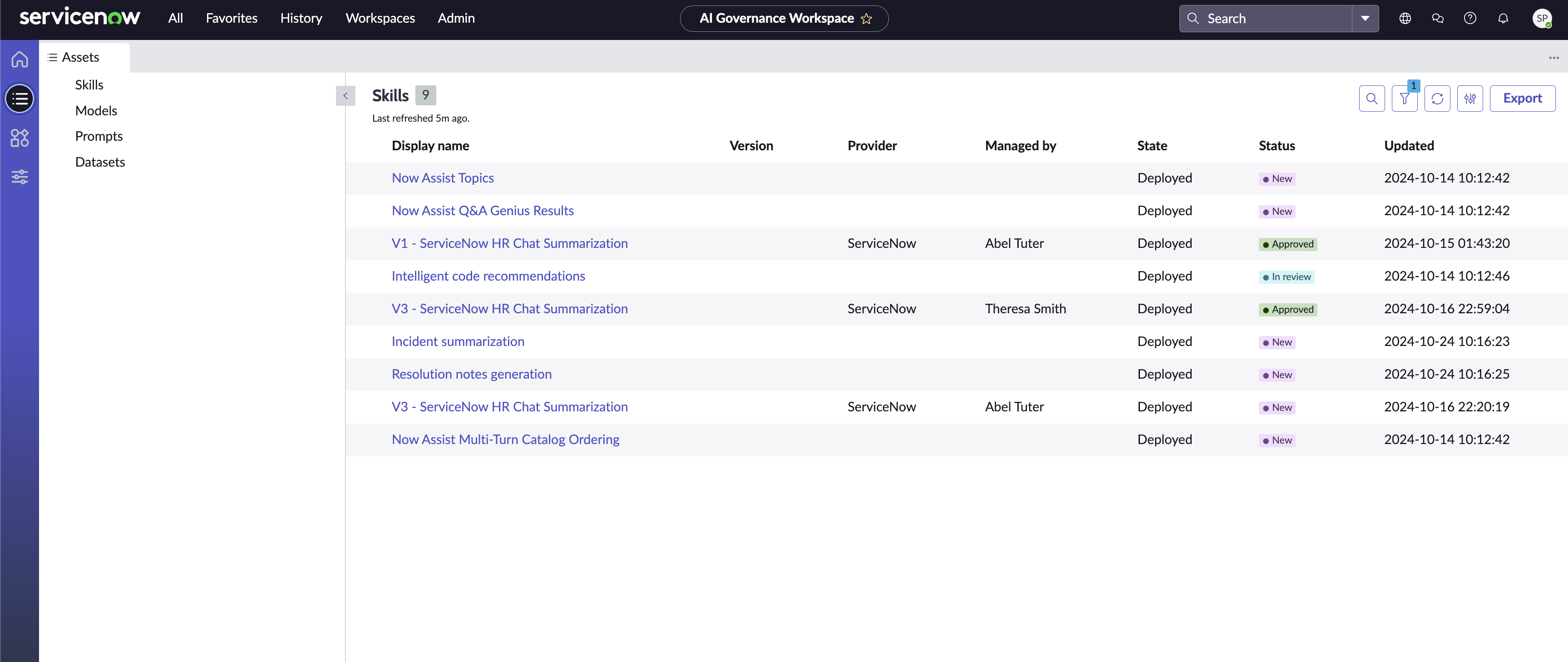
Task: Select Models in the Assets panel
Action: [96, 111]
